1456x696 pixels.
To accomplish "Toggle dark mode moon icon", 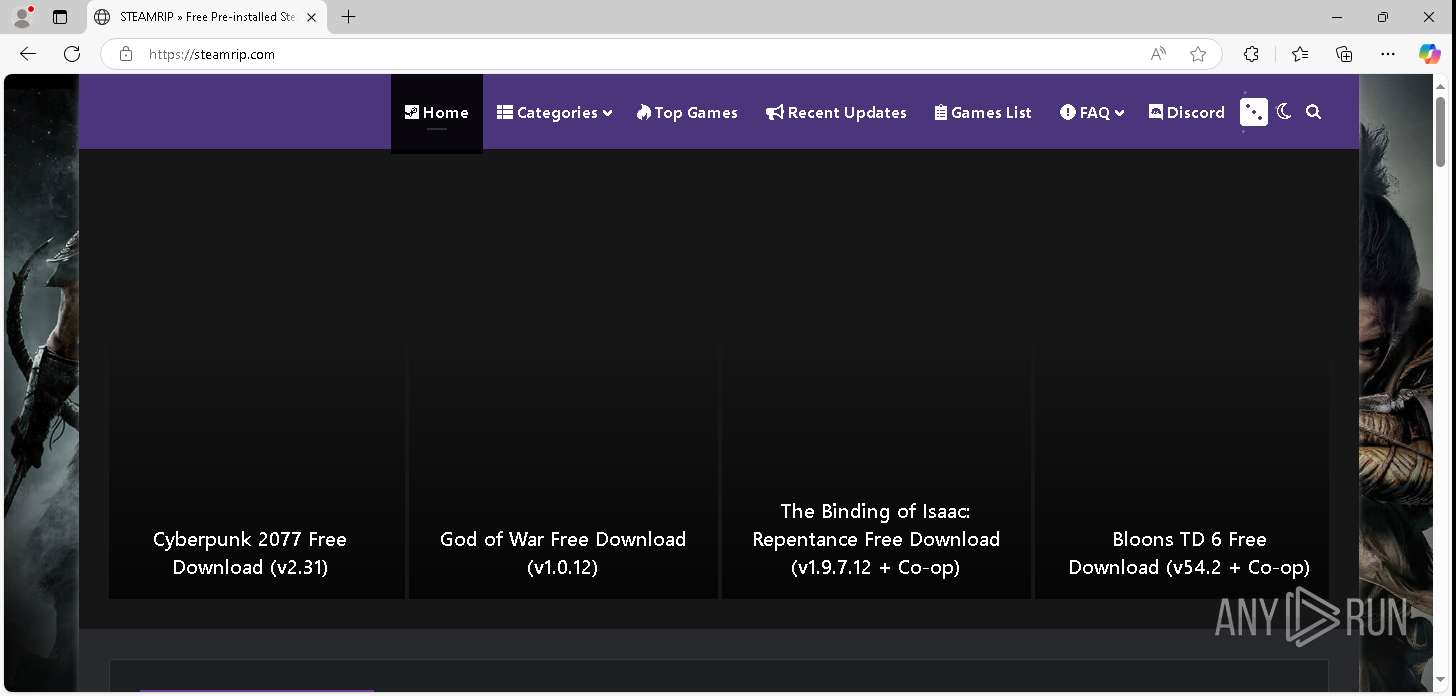I will 1284,112.
